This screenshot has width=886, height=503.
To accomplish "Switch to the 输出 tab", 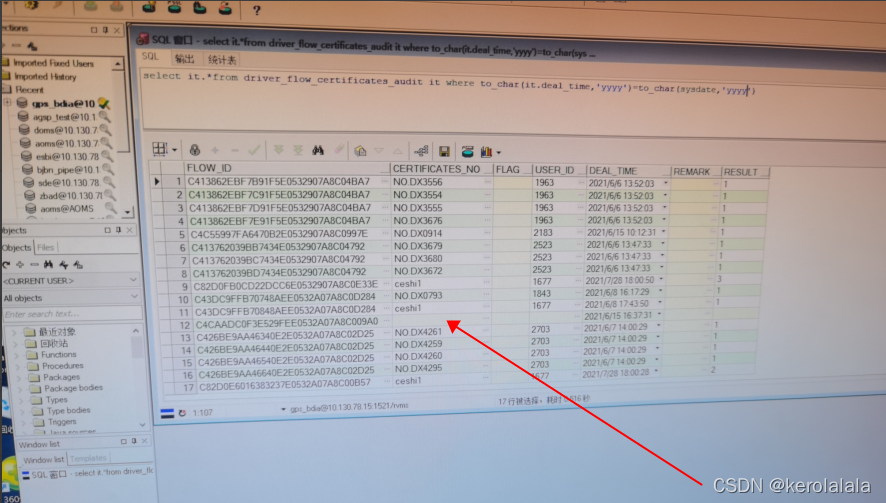I will (185, 58).
